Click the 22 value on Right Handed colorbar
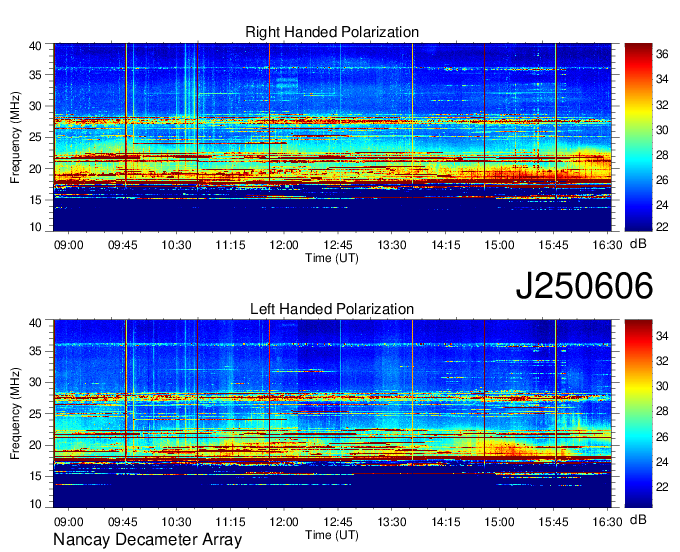The image size is (680, 552). [662, 227]
